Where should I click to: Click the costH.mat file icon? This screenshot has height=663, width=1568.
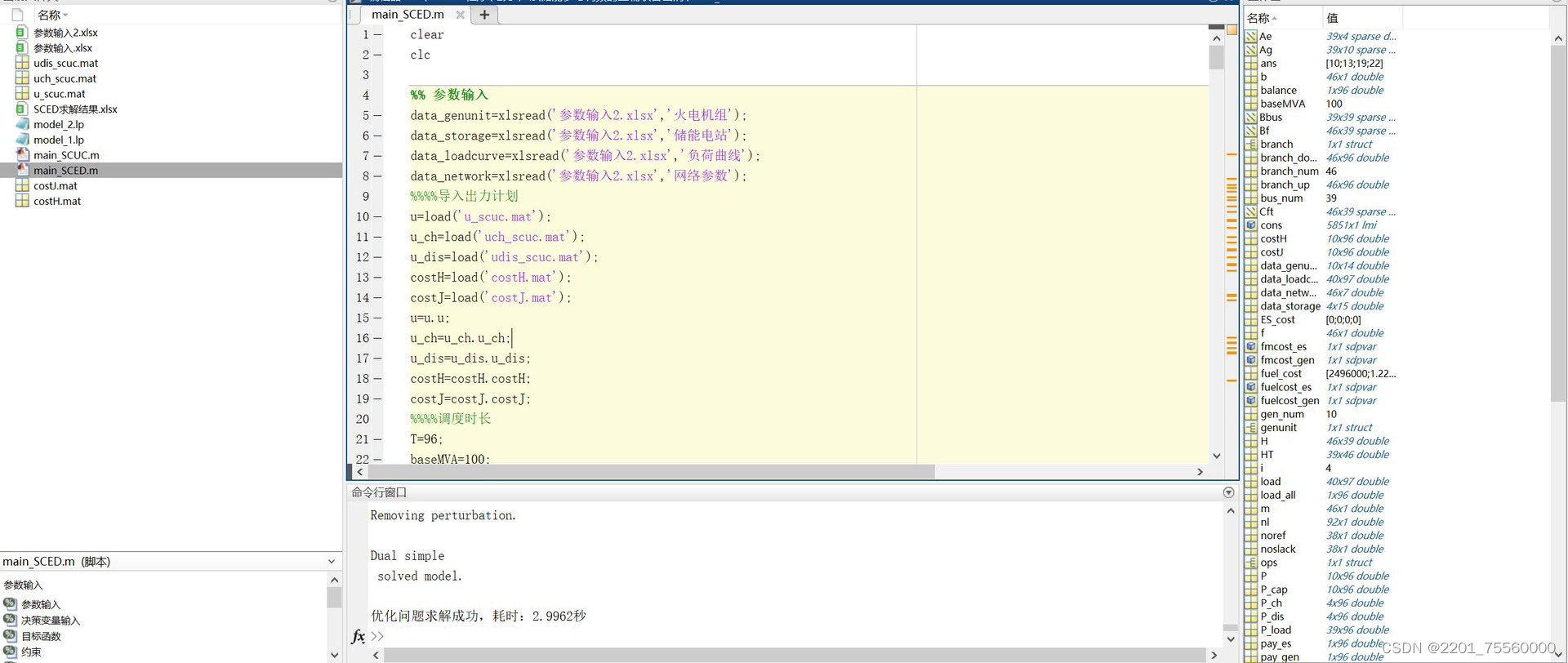(x=22, y=201)
